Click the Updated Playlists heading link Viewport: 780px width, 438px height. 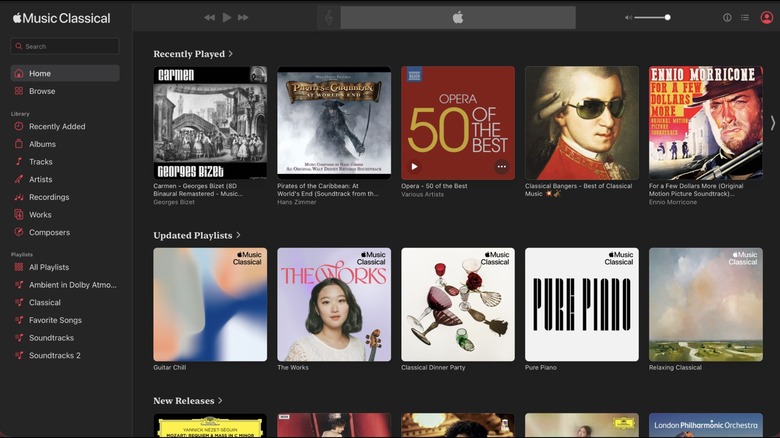[193, 235]
